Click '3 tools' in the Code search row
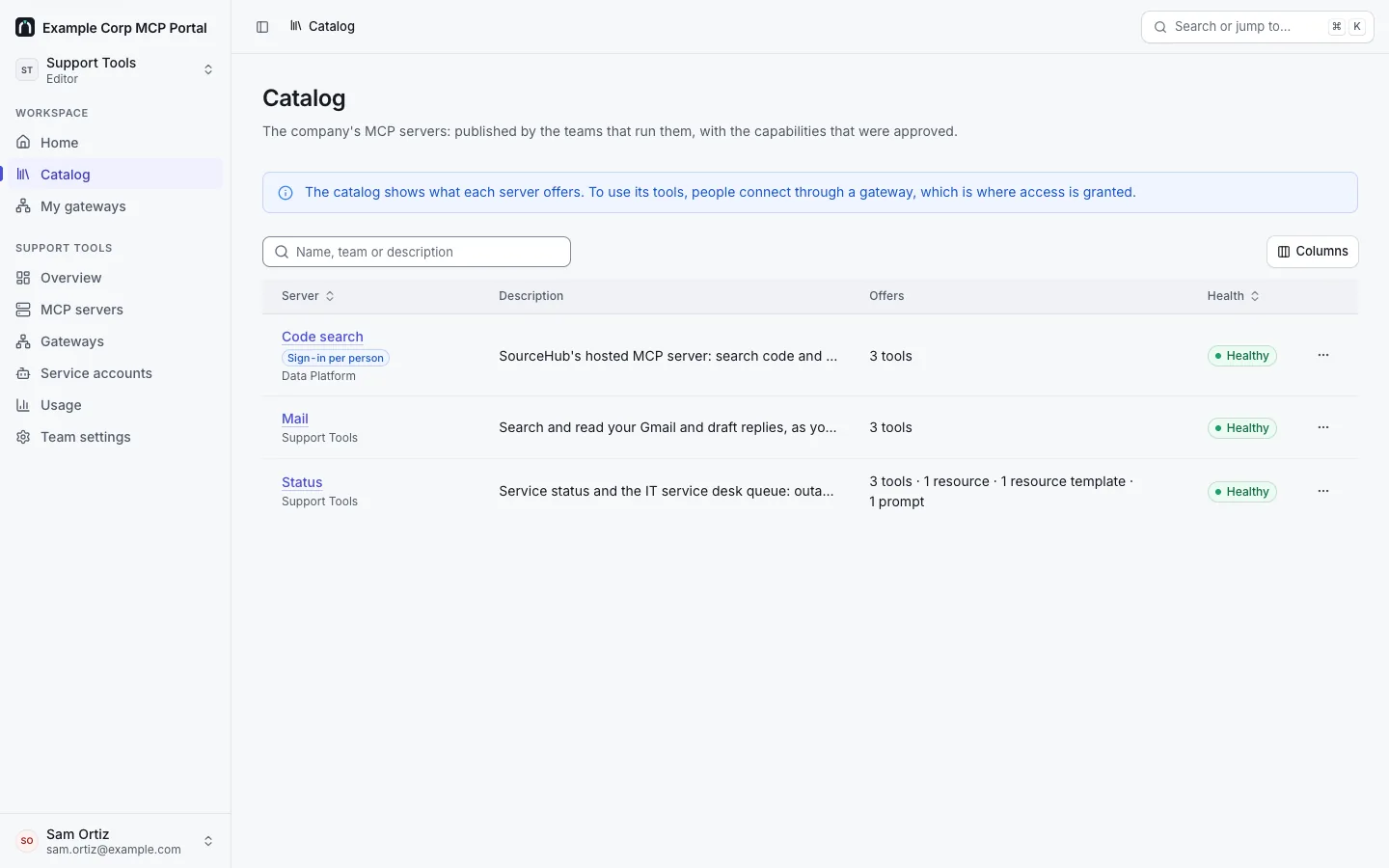Screen dimensions: 1389x868 [x=890, y=356]
